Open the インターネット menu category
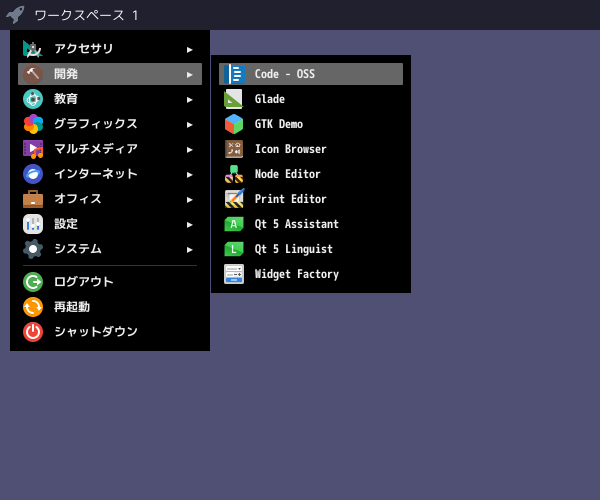 pos(110,174)
